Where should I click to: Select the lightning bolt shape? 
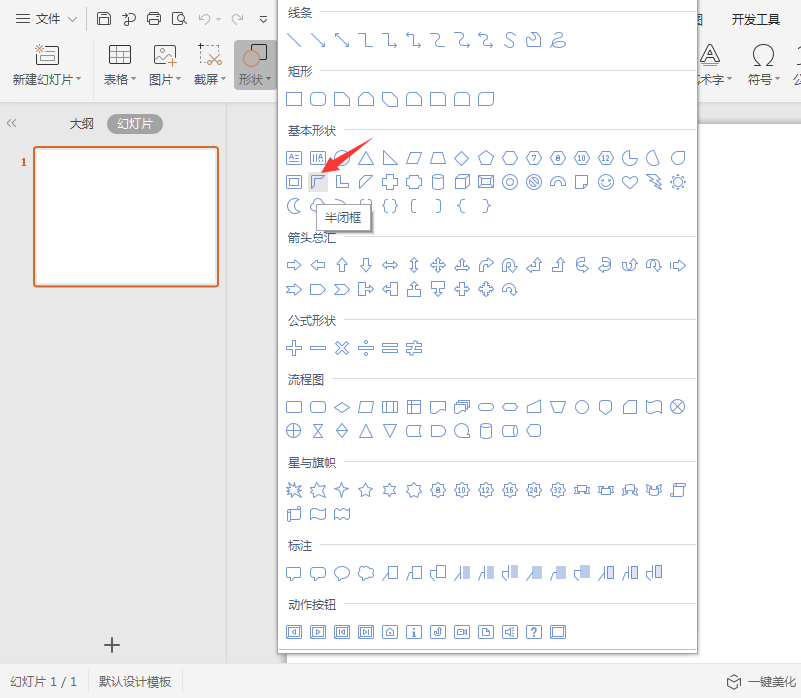pyautogui.click(x=654, y=182)
